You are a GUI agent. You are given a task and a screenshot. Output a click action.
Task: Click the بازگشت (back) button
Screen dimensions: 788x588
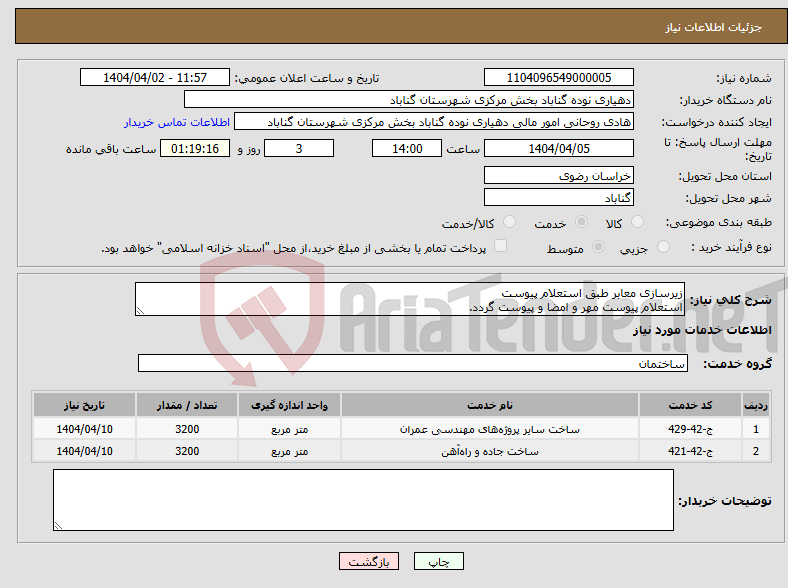point(369,561)
